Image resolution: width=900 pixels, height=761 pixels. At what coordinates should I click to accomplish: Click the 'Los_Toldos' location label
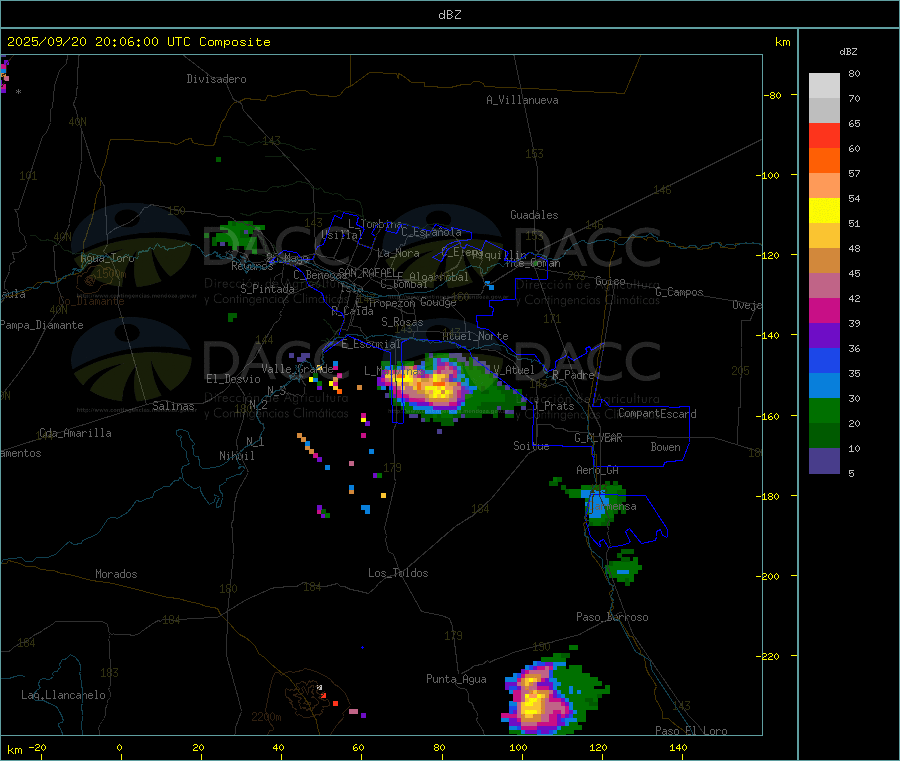tap(398, 573)
